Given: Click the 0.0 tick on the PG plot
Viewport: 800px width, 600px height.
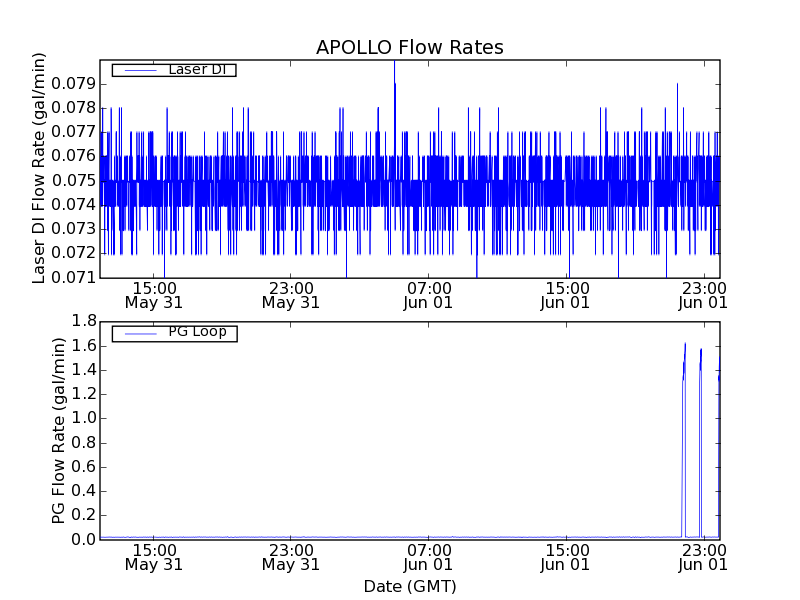Looking at the screenshot, I should pos(82,539).
